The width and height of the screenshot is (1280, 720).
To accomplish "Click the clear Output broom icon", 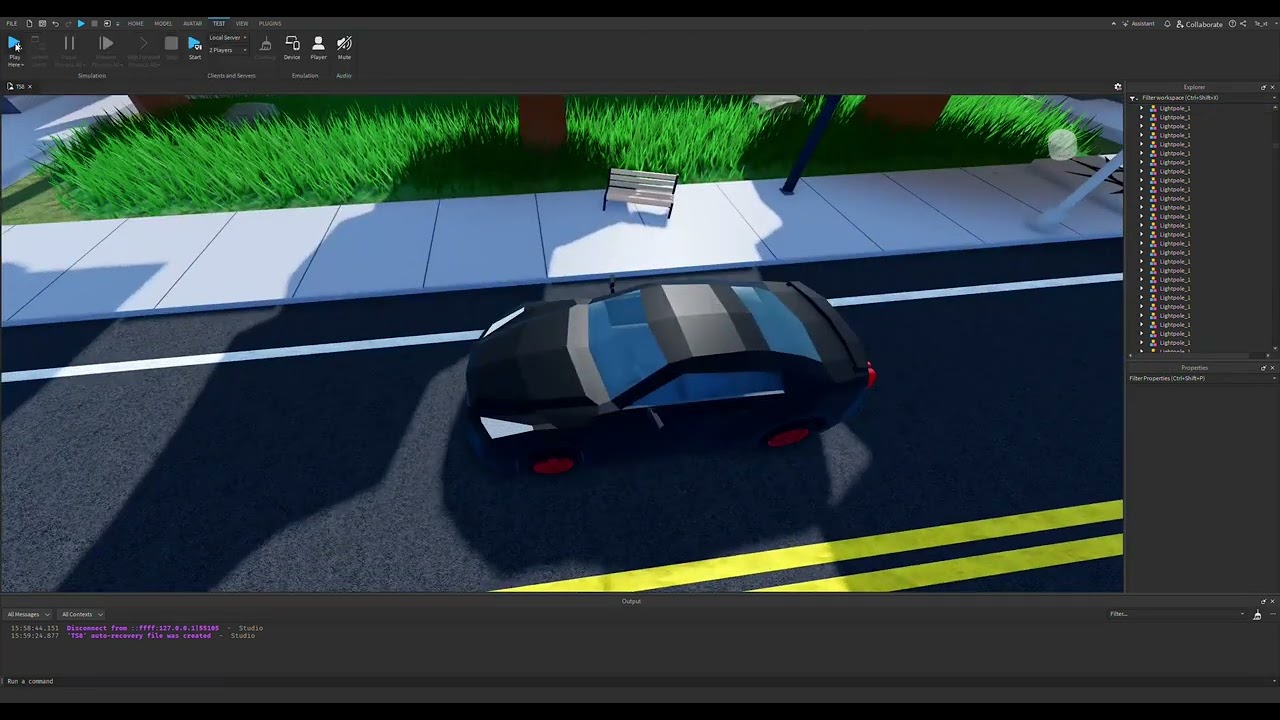I will (1257, 615).
